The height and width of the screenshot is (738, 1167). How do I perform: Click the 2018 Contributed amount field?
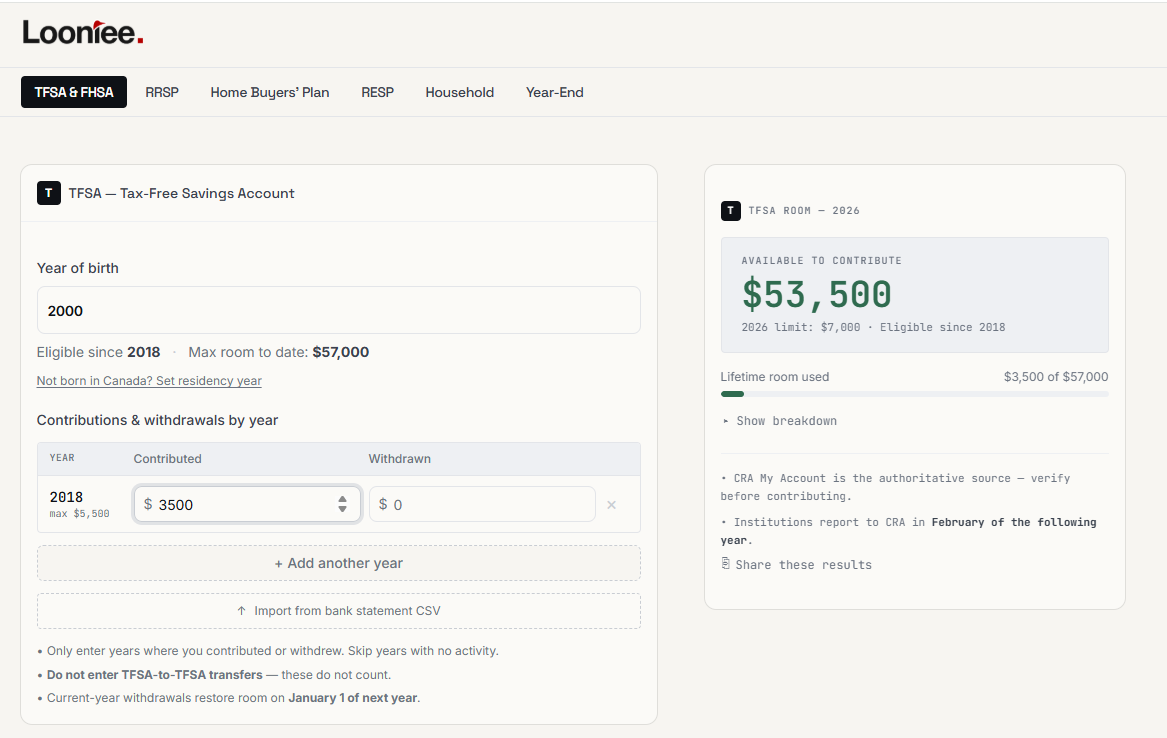[x=247, y=504]
